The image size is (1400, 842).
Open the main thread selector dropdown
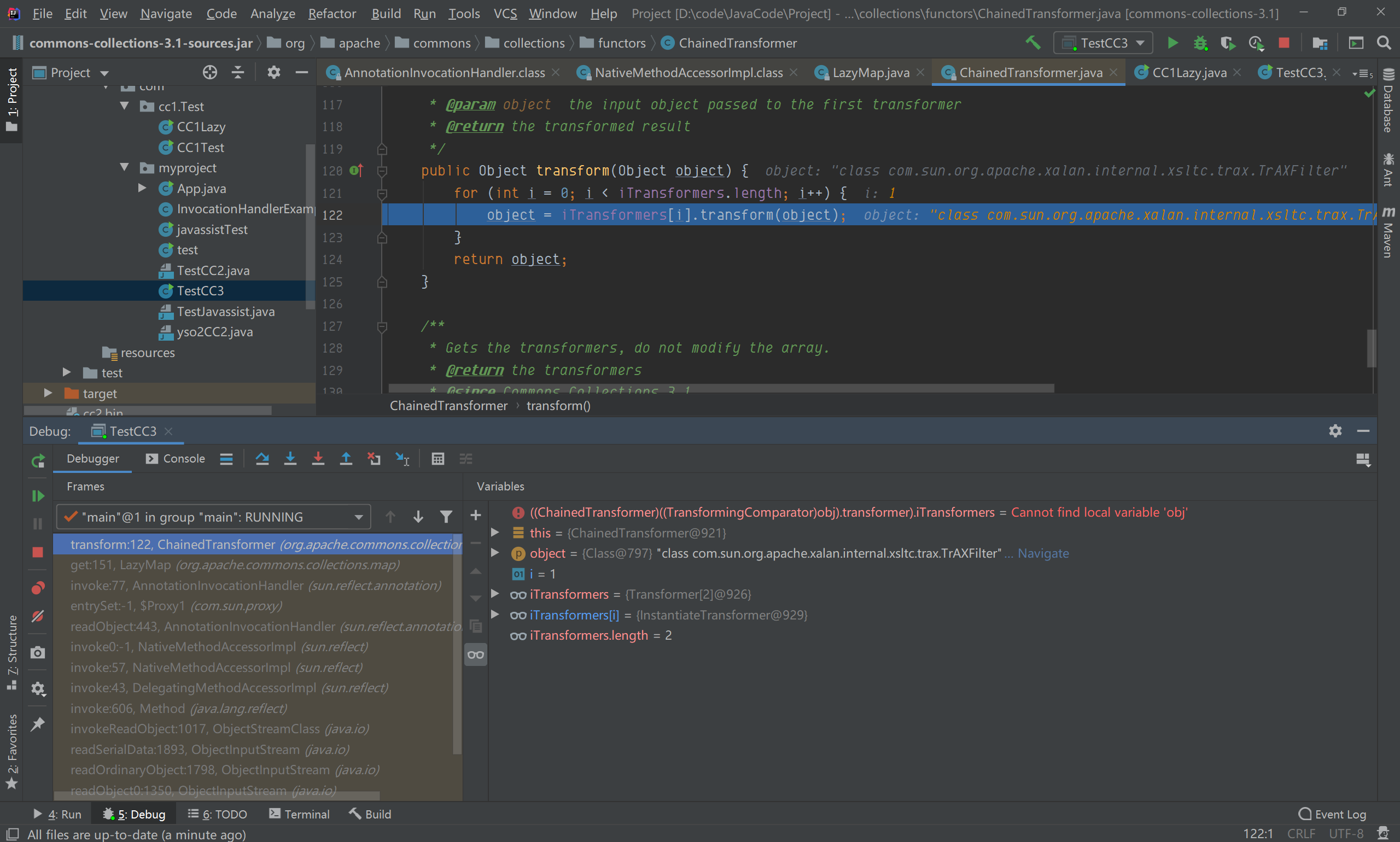(214, 517)
